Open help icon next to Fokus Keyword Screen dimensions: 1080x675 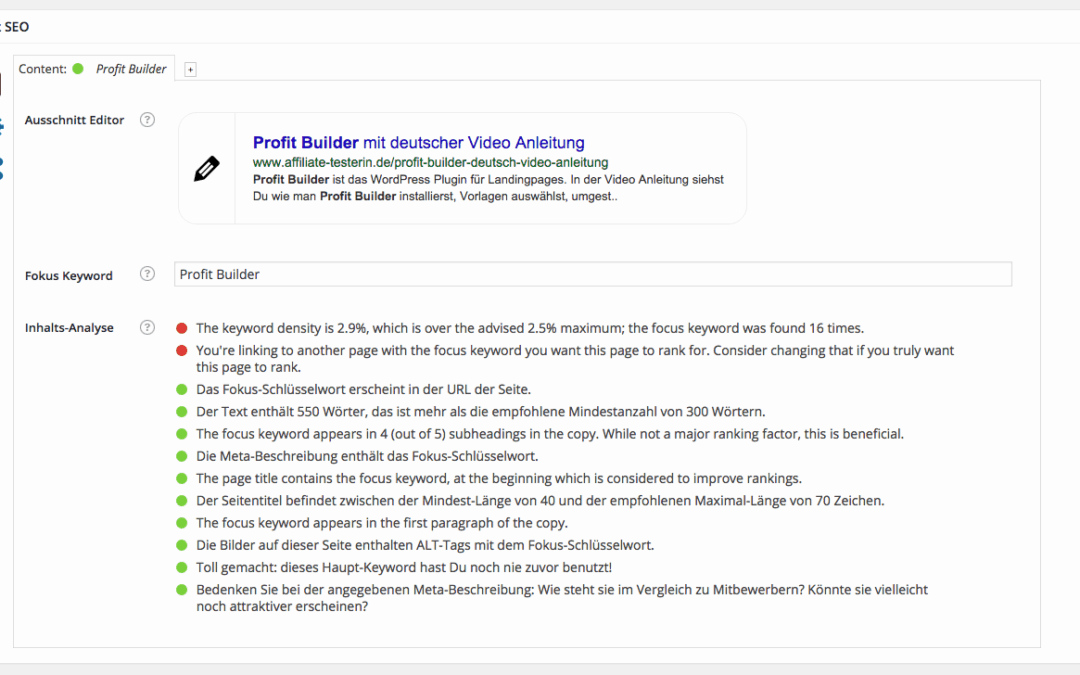[147, 274]
